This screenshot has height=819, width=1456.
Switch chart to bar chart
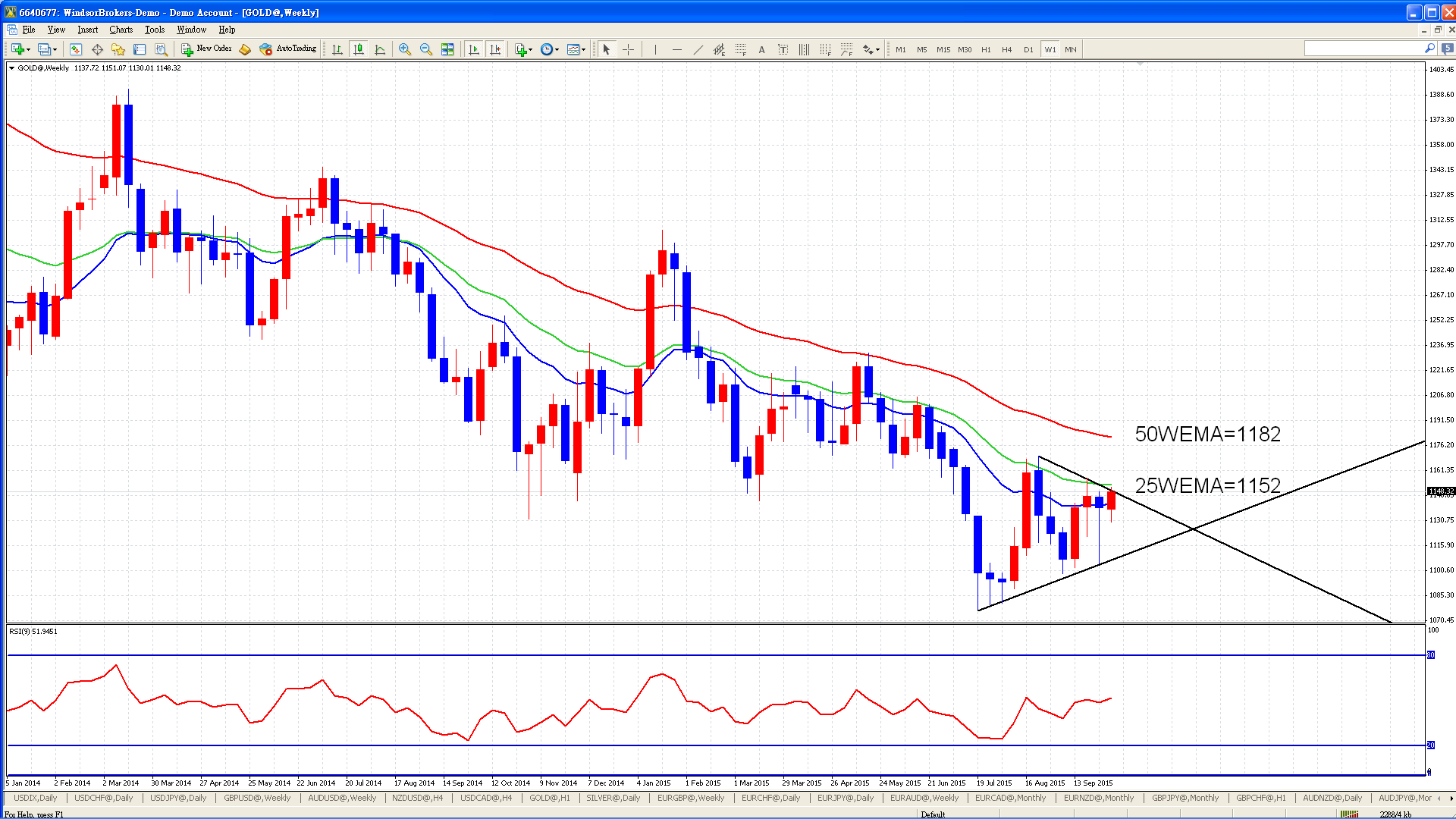337,49
